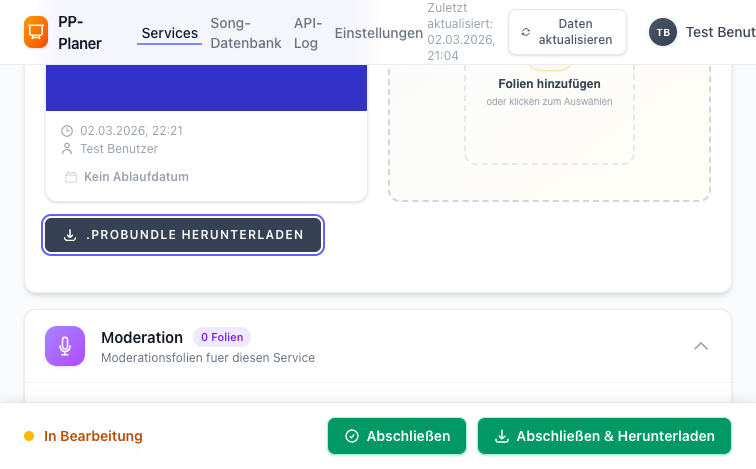This screenshot has height=469, width=756.
Task: Open the Einstellungen page
Action: (x=378, y=33)
